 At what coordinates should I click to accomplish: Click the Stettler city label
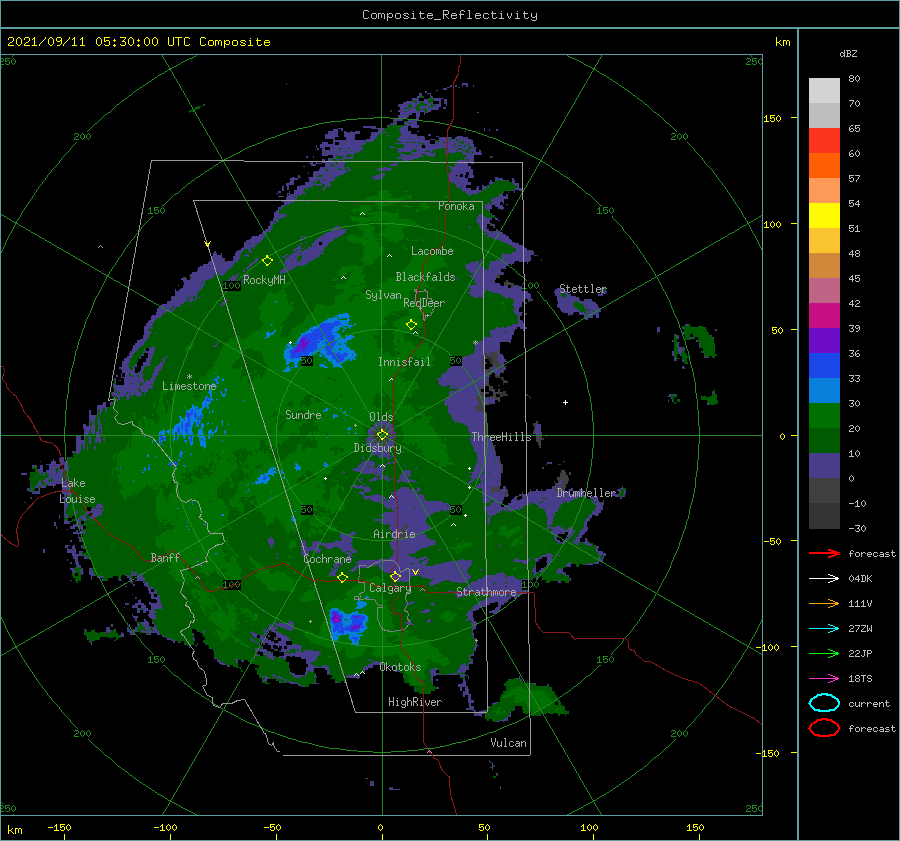(583, 289)
